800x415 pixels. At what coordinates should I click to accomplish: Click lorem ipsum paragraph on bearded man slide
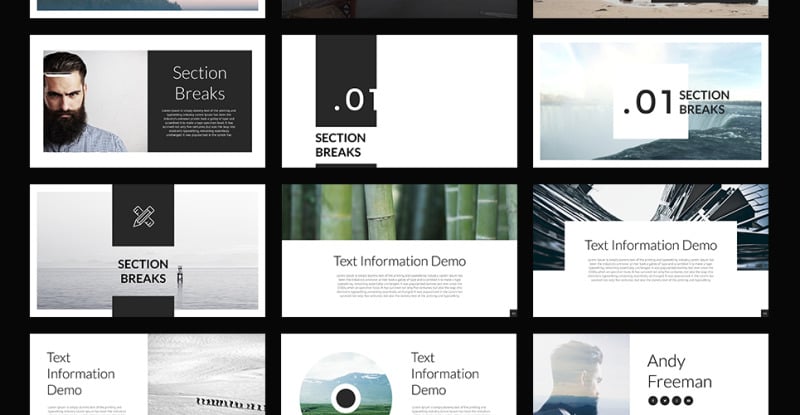199,123
